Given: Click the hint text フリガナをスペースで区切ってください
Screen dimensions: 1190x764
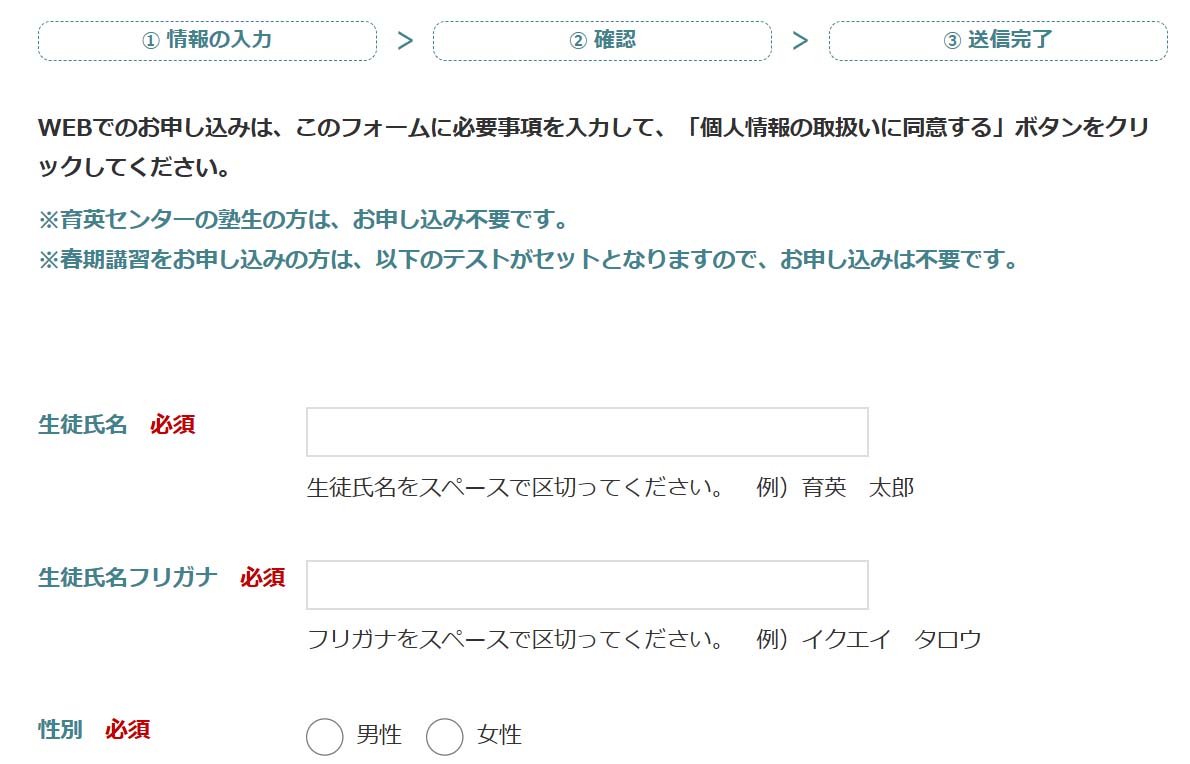Looking at the screenshot, I should tap(516, 639).
